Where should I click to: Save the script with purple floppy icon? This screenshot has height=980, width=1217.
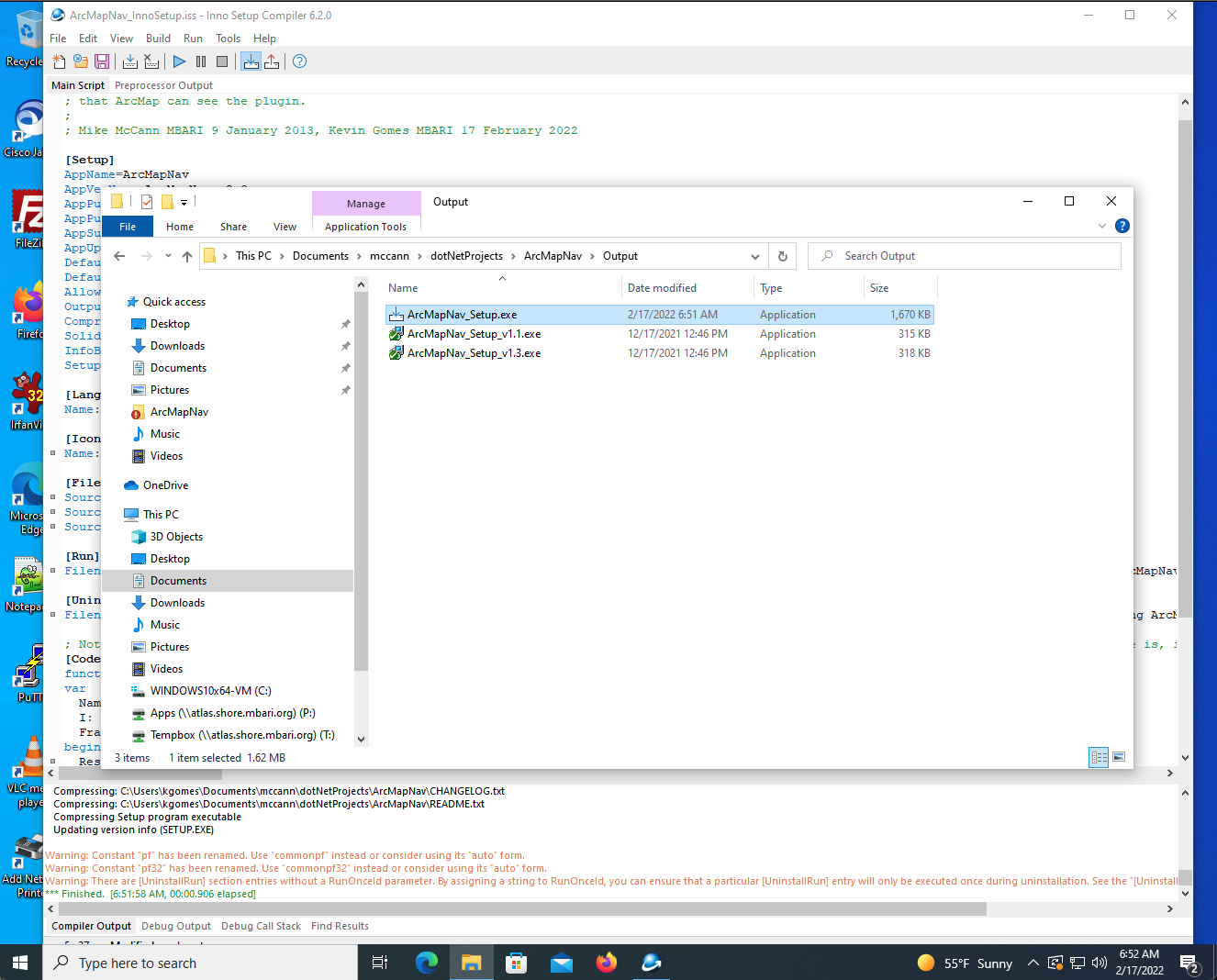click(x=102, y=61)
